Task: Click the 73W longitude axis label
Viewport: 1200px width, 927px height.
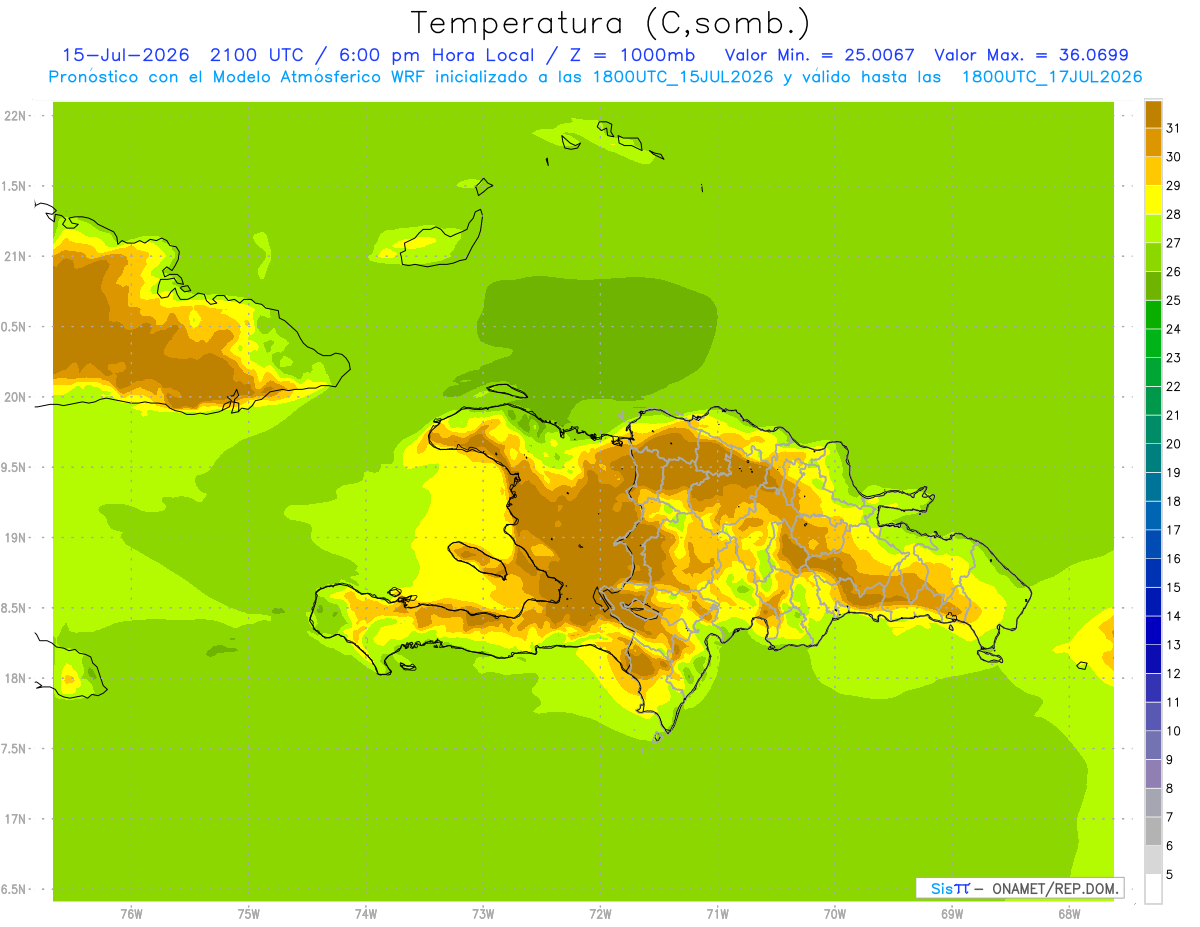Action: pos(483,914)
